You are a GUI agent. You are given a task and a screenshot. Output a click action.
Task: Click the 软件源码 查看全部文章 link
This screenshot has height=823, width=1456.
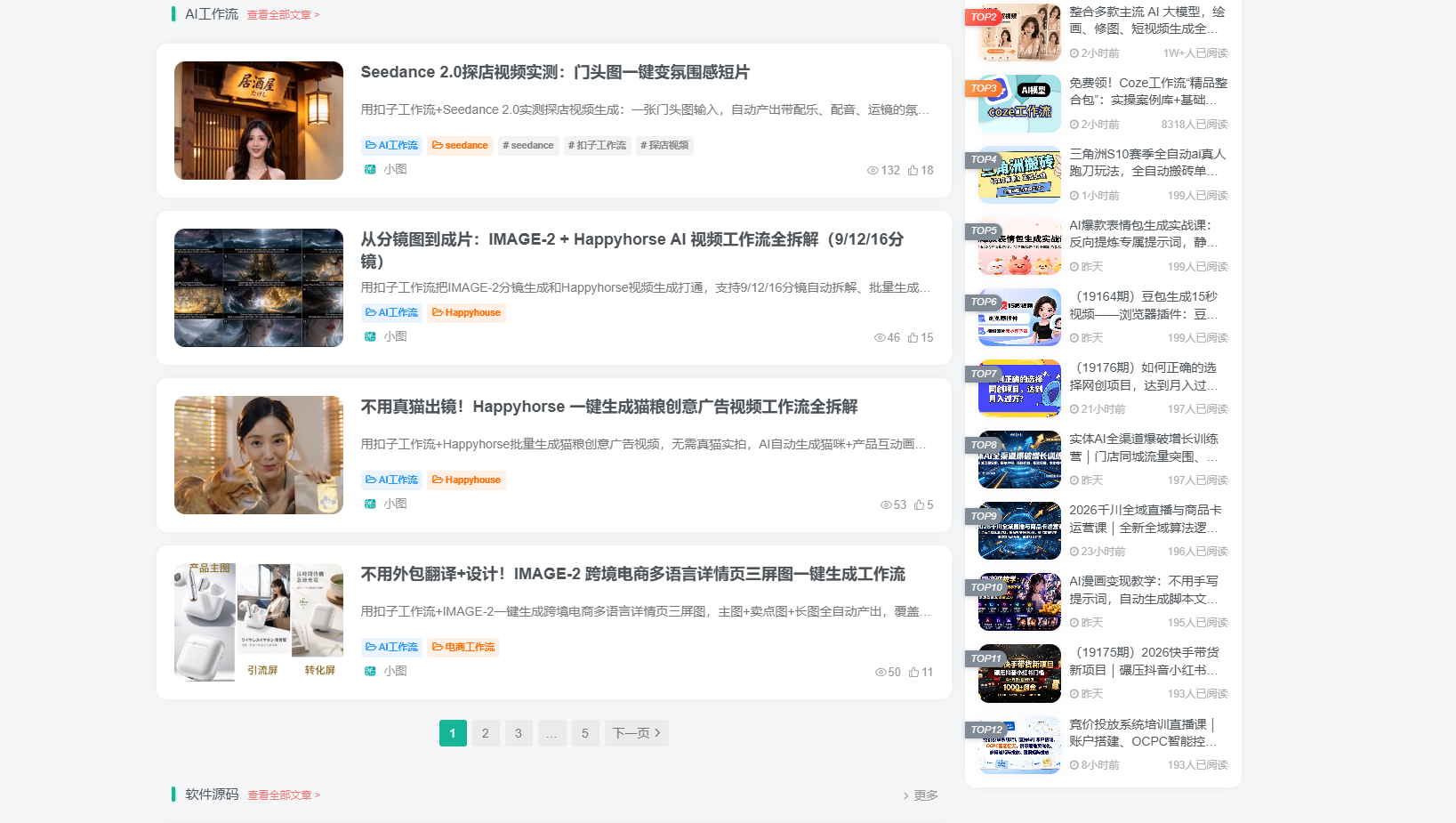click(x=284, y=795)
